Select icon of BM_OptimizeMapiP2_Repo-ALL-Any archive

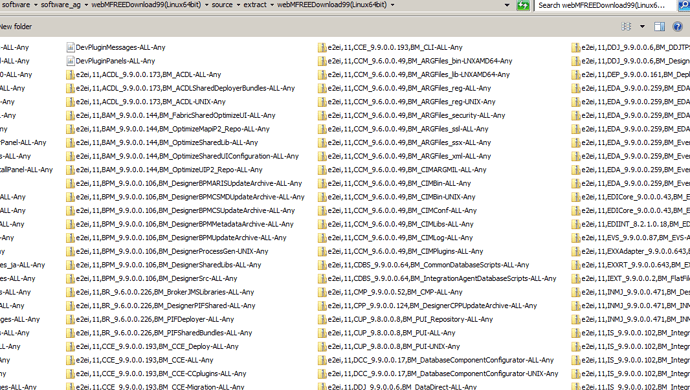pos(70,129)
